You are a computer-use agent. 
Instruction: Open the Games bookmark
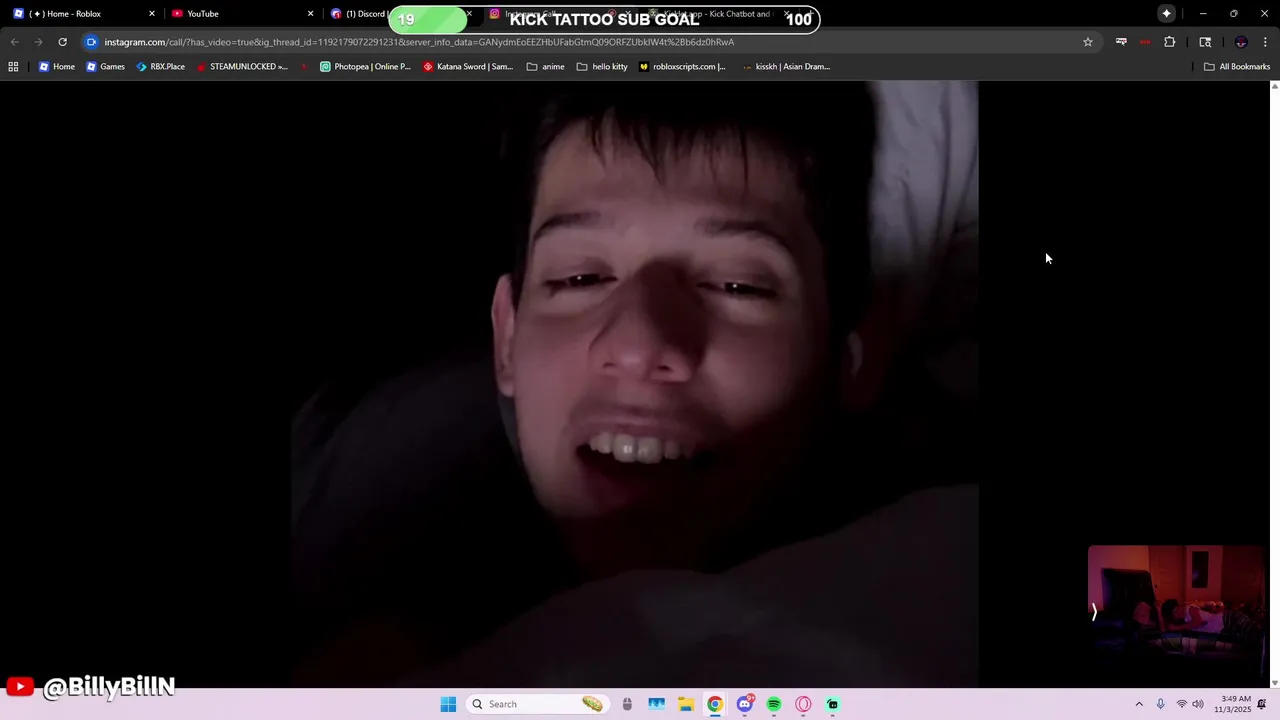pyautogui.click(x=105, y=67)
